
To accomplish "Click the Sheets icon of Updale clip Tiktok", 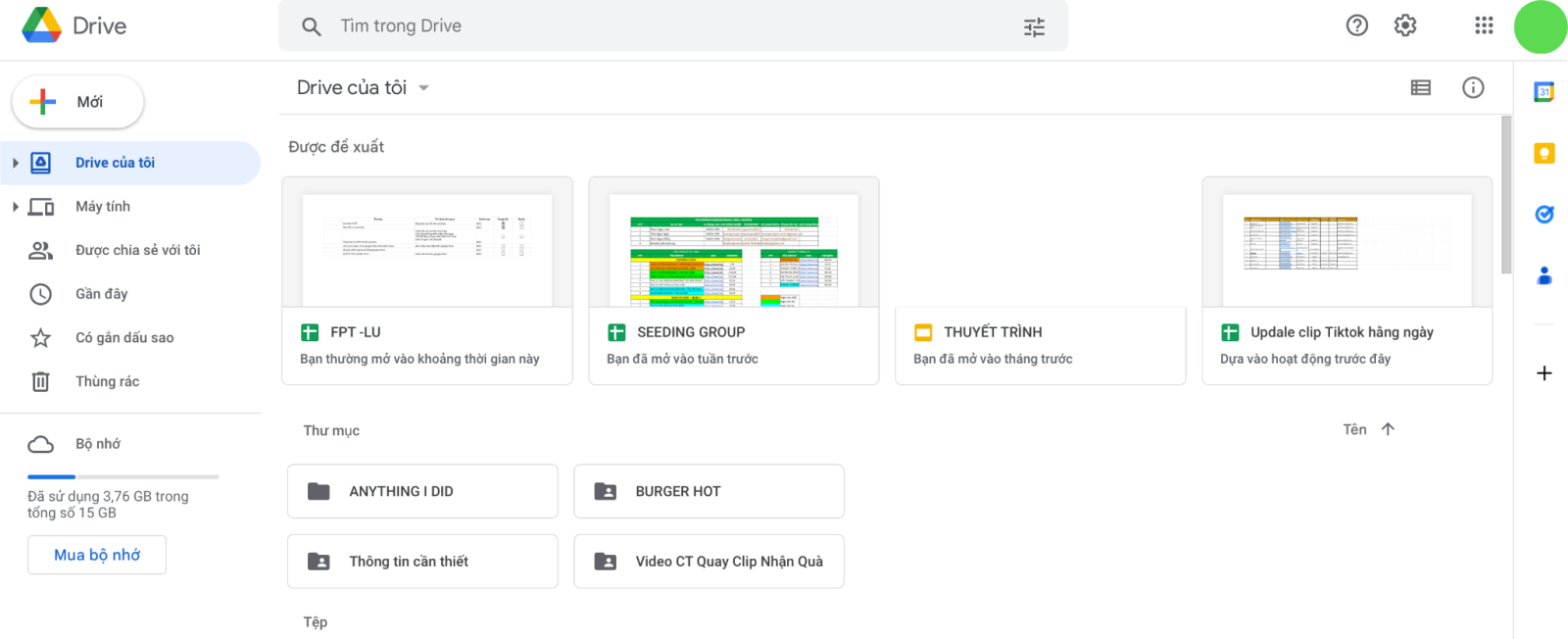I will (1230, 332).
